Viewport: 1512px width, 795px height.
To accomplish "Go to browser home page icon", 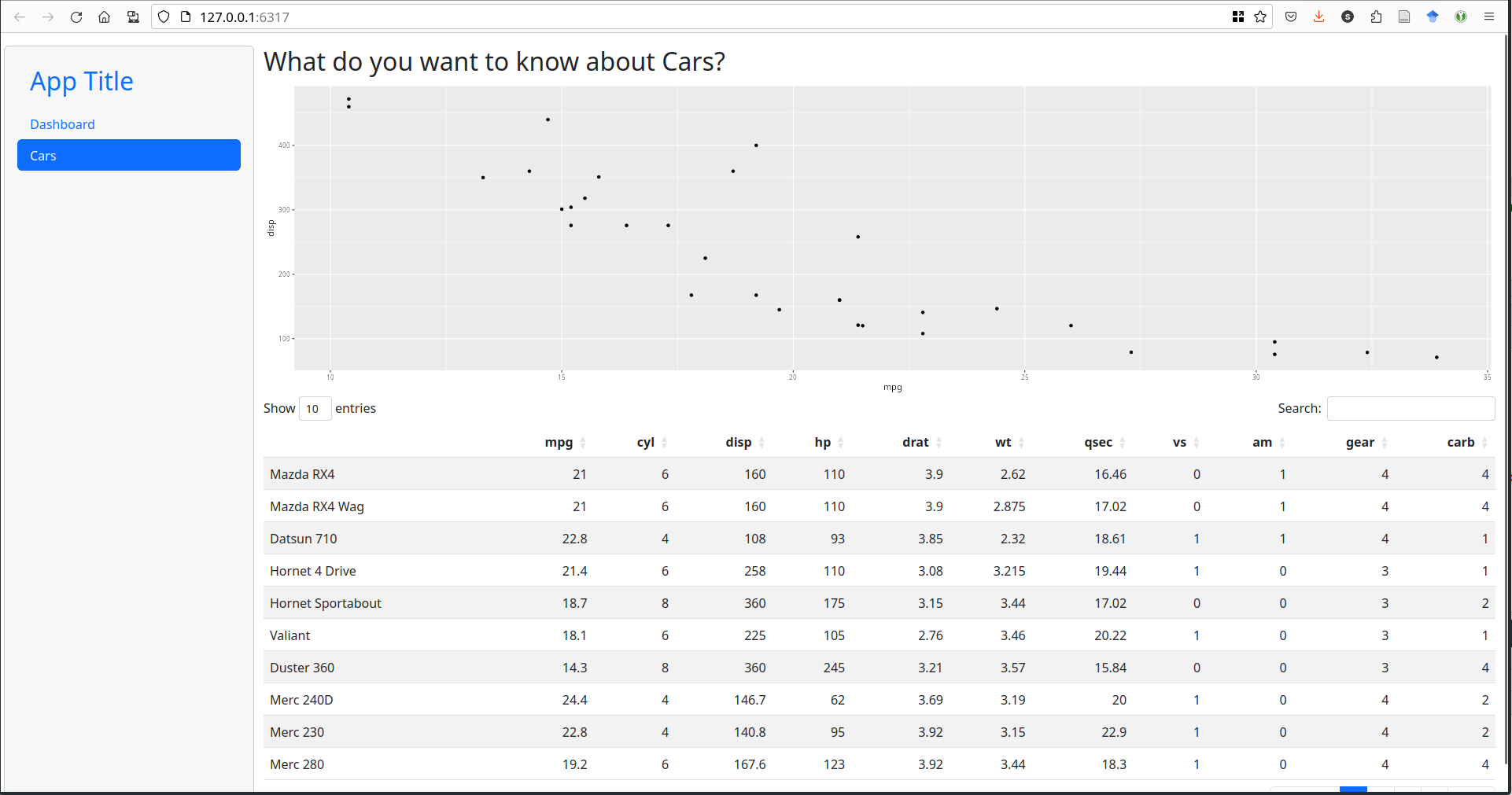I will coord(104,17).
